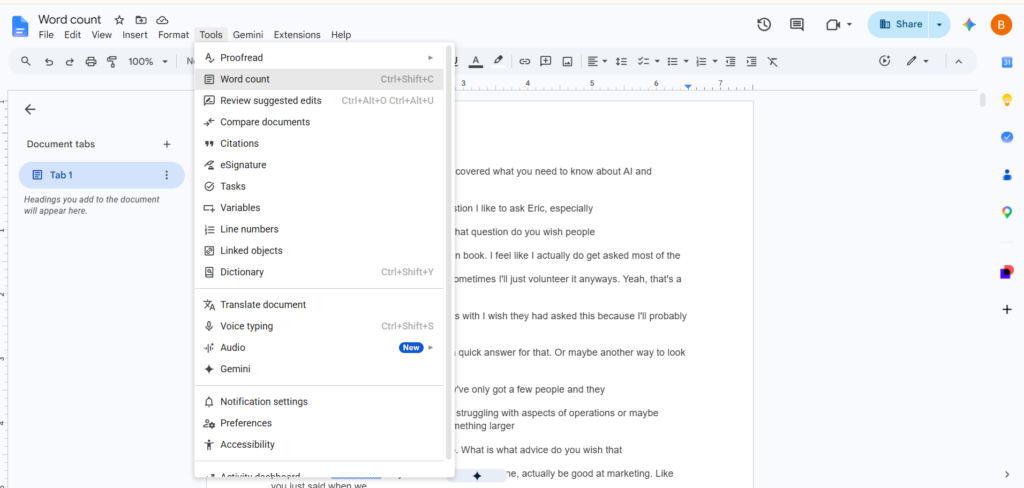Open the Edit menu
The width and height of the screenshot is (1024, 488).
click(72, 35)
